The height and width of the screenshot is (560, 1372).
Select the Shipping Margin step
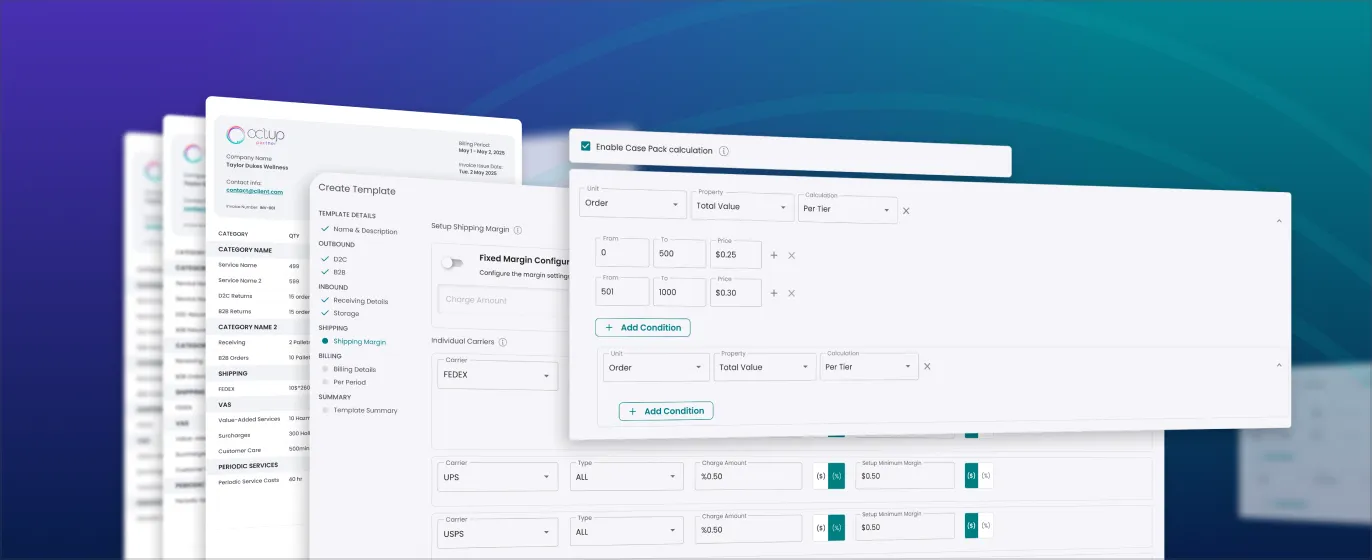click(x=359, y=342)
